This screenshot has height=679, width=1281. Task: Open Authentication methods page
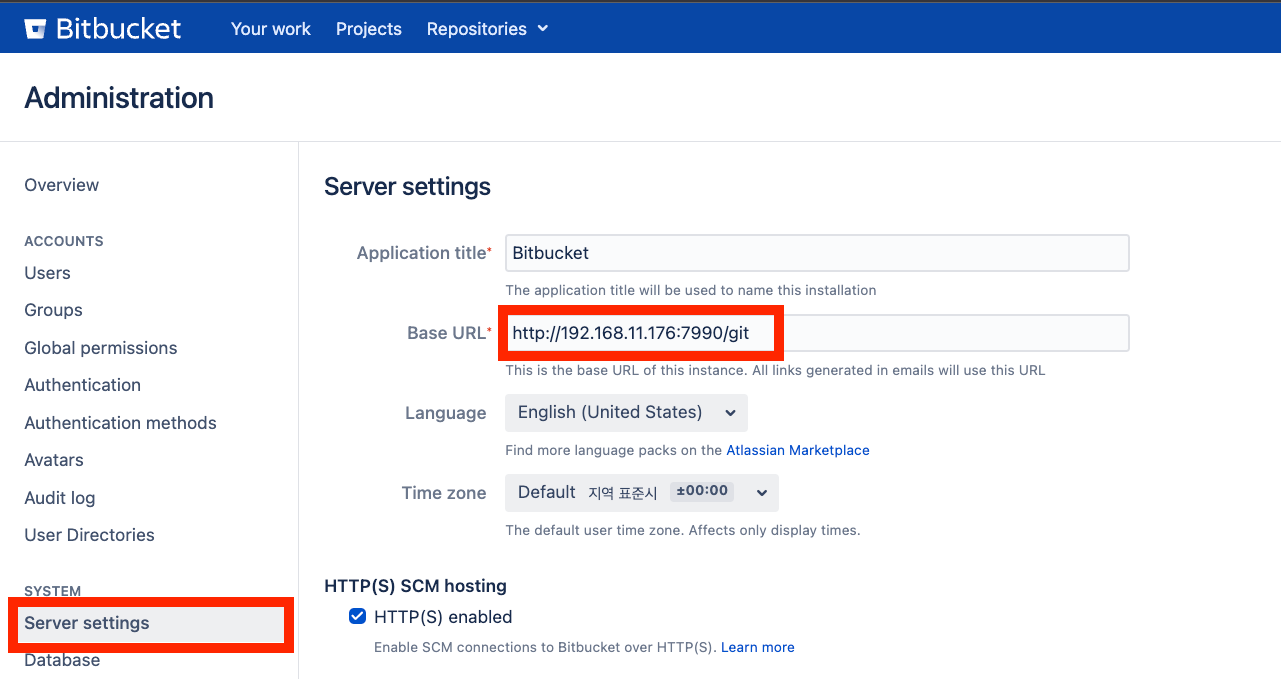(x=120, y=423)
